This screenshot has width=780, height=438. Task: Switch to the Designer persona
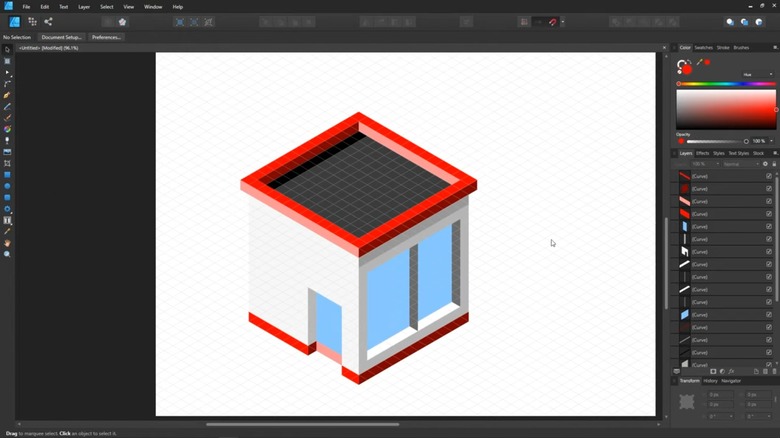[x=14, y=22]
